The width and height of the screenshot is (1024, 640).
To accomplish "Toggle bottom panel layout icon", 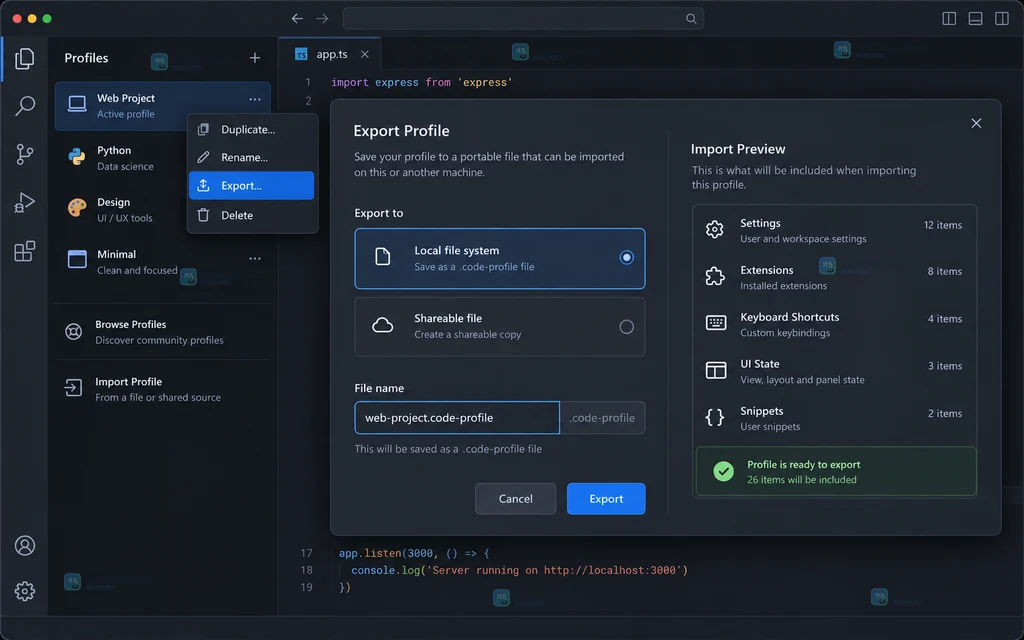I will pyautogui.click(x=975, y=18).
